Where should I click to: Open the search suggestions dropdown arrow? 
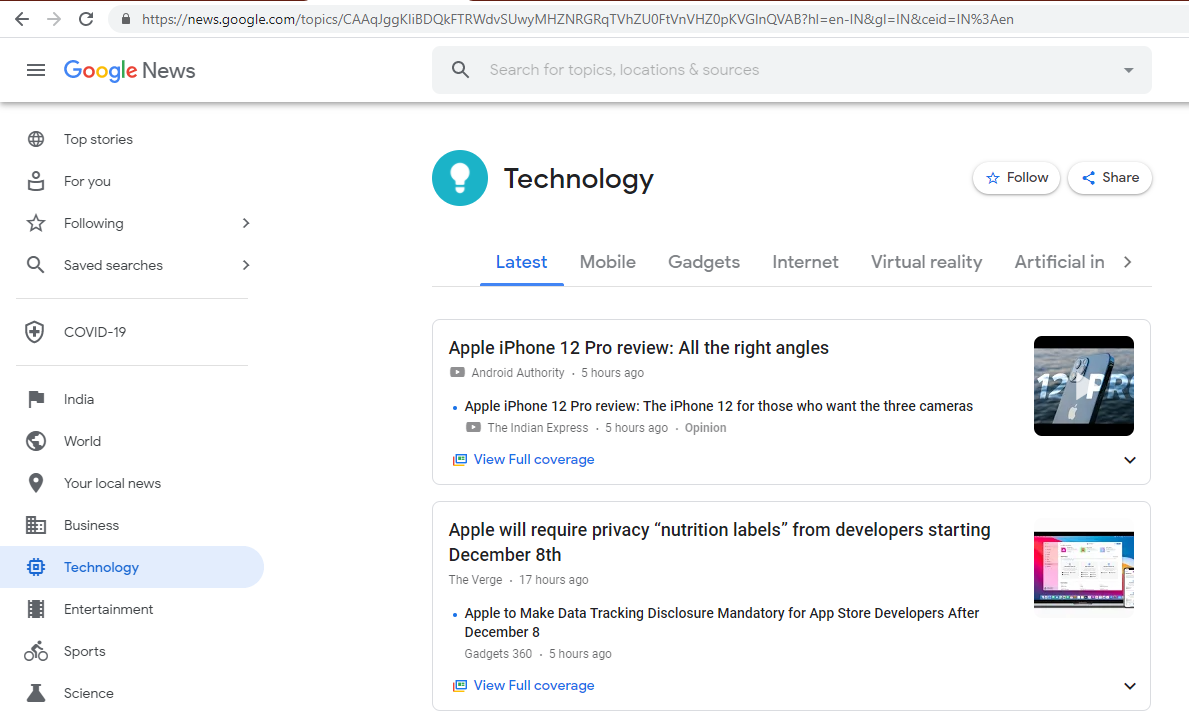click(1128, 70)
